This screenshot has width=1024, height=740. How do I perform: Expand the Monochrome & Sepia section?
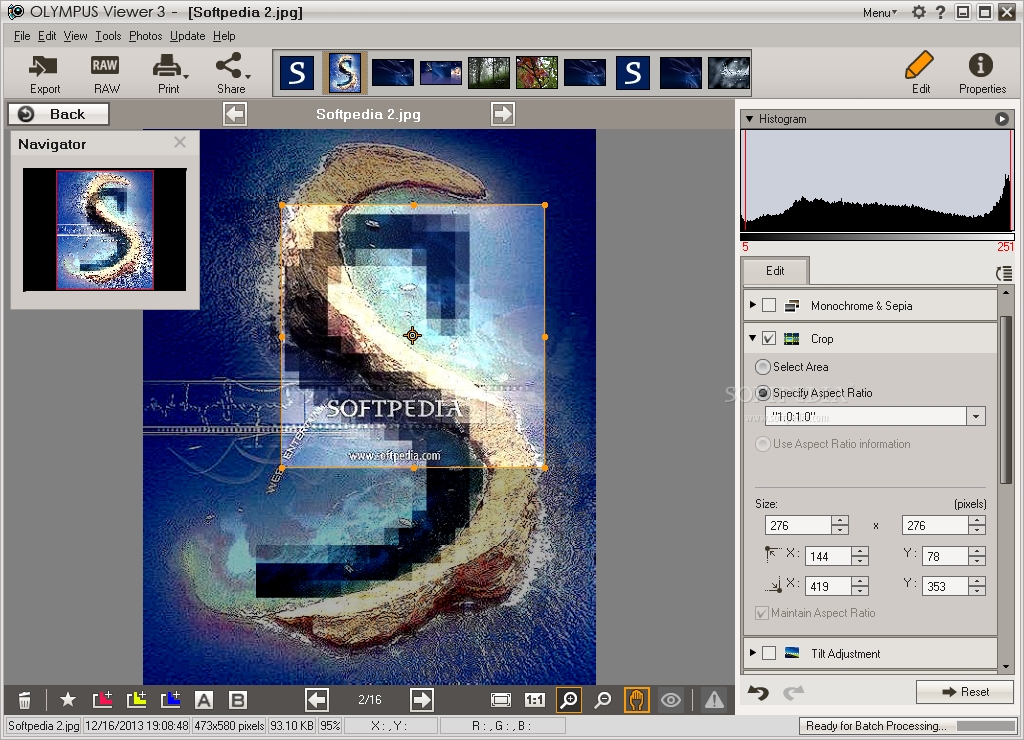tap(752, 305)
